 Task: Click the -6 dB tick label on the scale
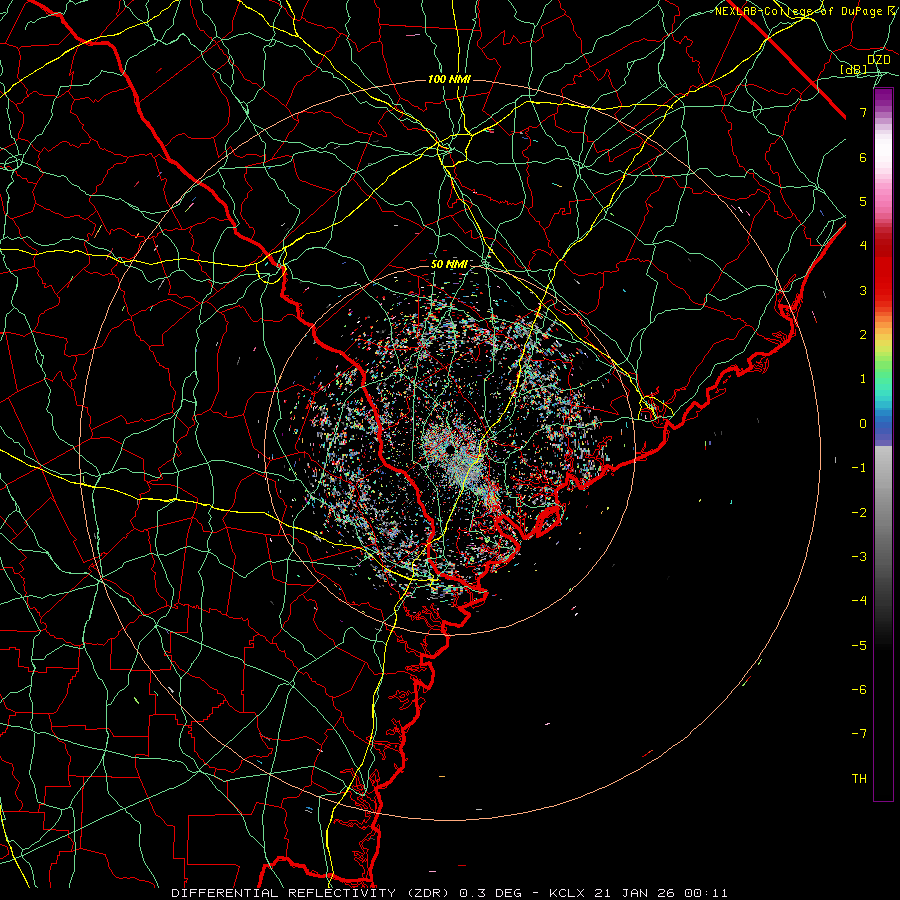(x=859, y=690)
